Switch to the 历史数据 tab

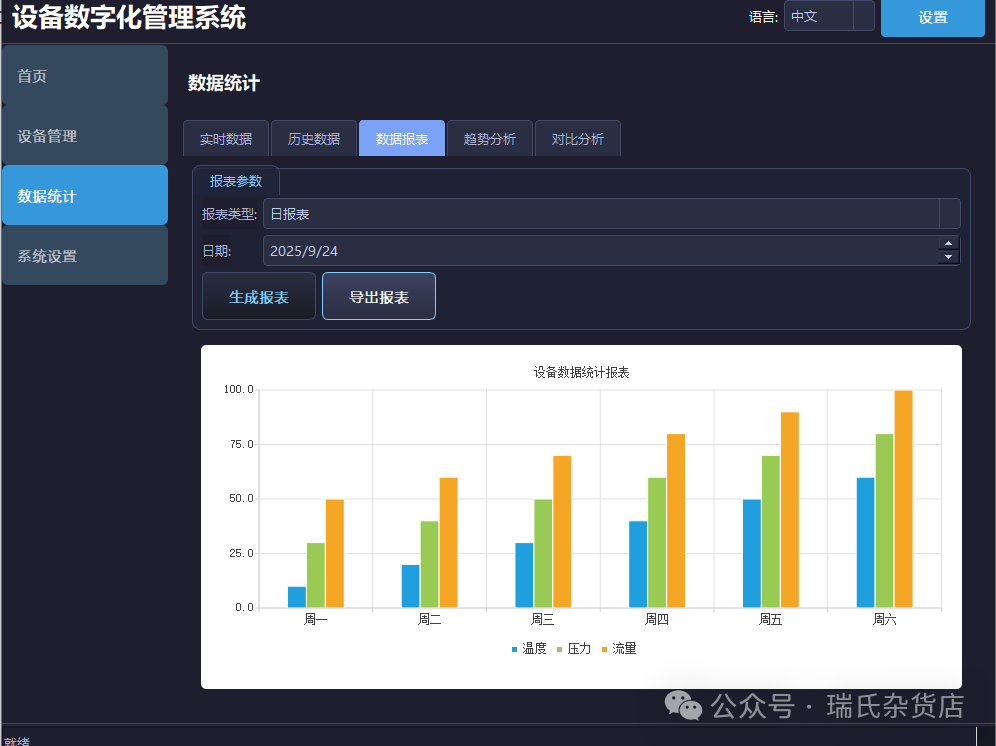coord(314,139)
